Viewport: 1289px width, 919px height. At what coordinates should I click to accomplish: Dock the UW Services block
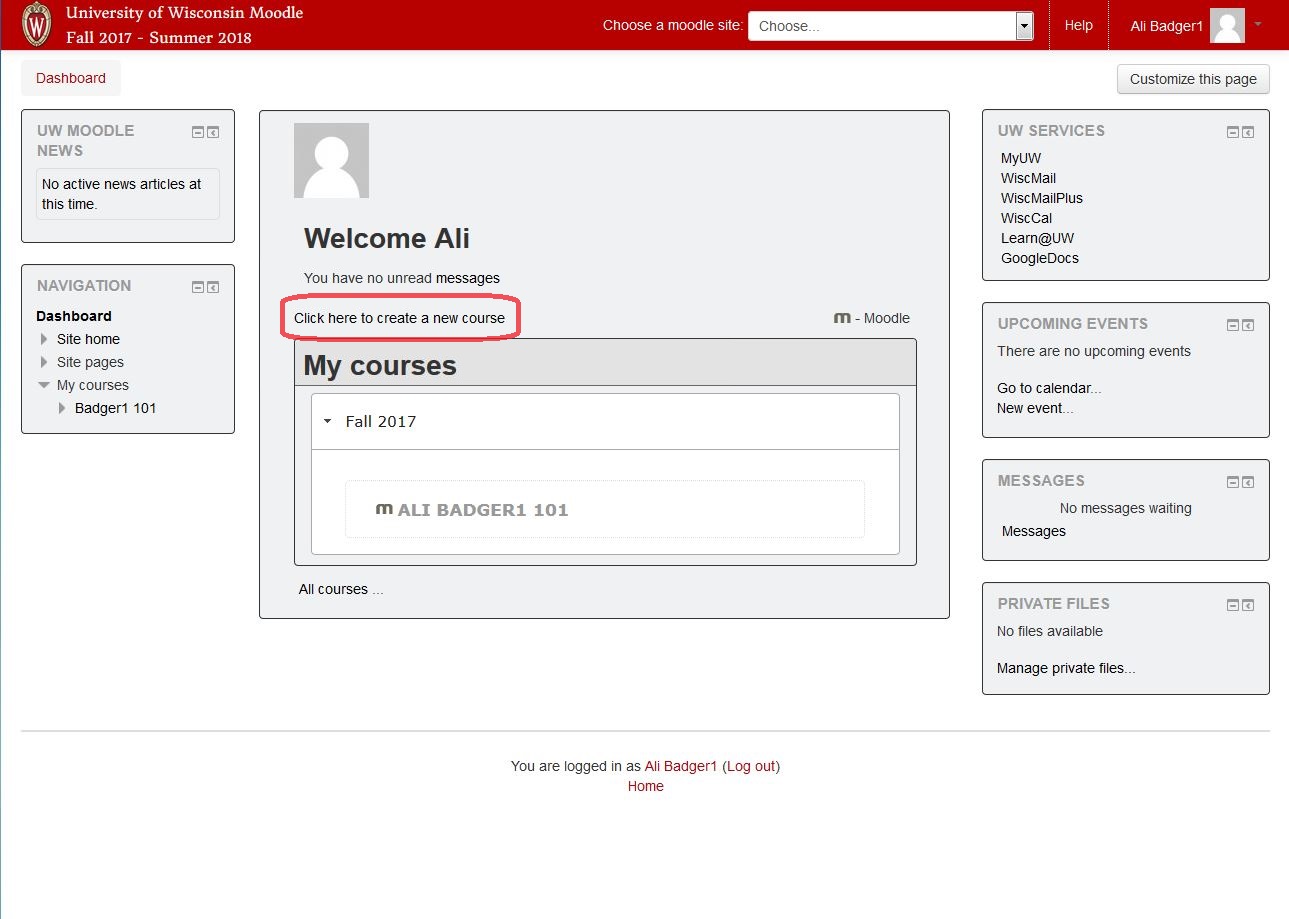pos(1248,132)
